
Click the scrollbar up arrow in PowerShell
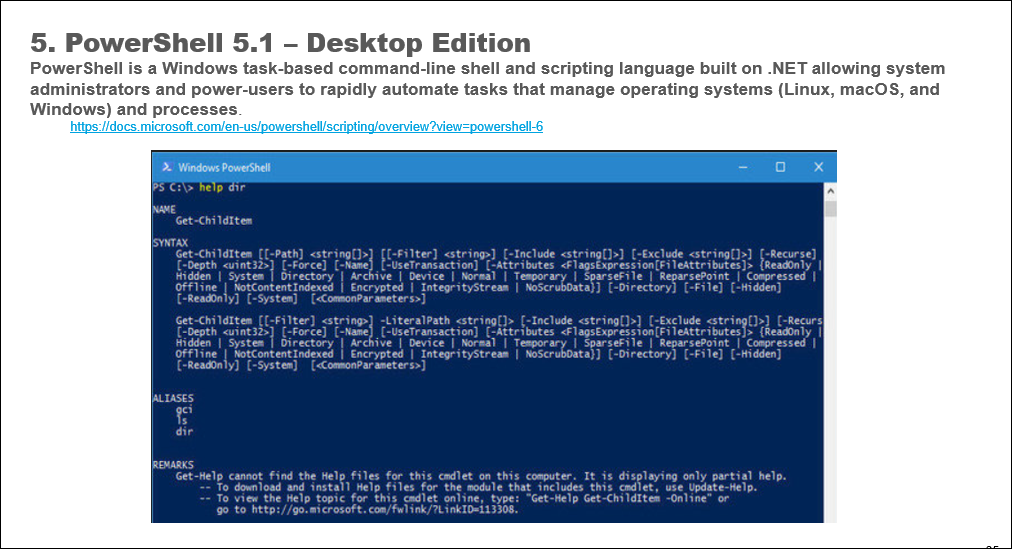831,191
